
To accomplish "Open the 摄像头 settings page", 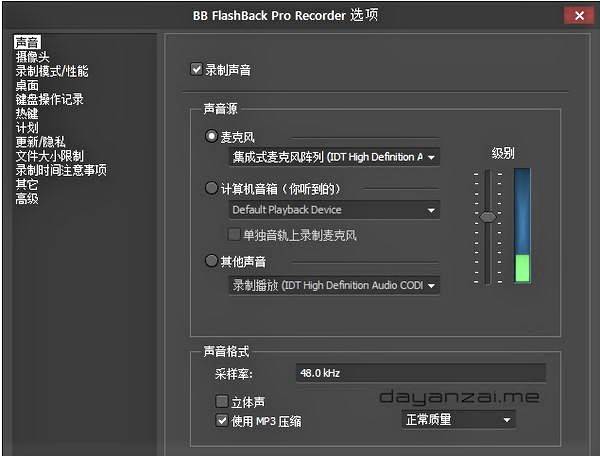I will pyautogui.click(x=32, y=57).
